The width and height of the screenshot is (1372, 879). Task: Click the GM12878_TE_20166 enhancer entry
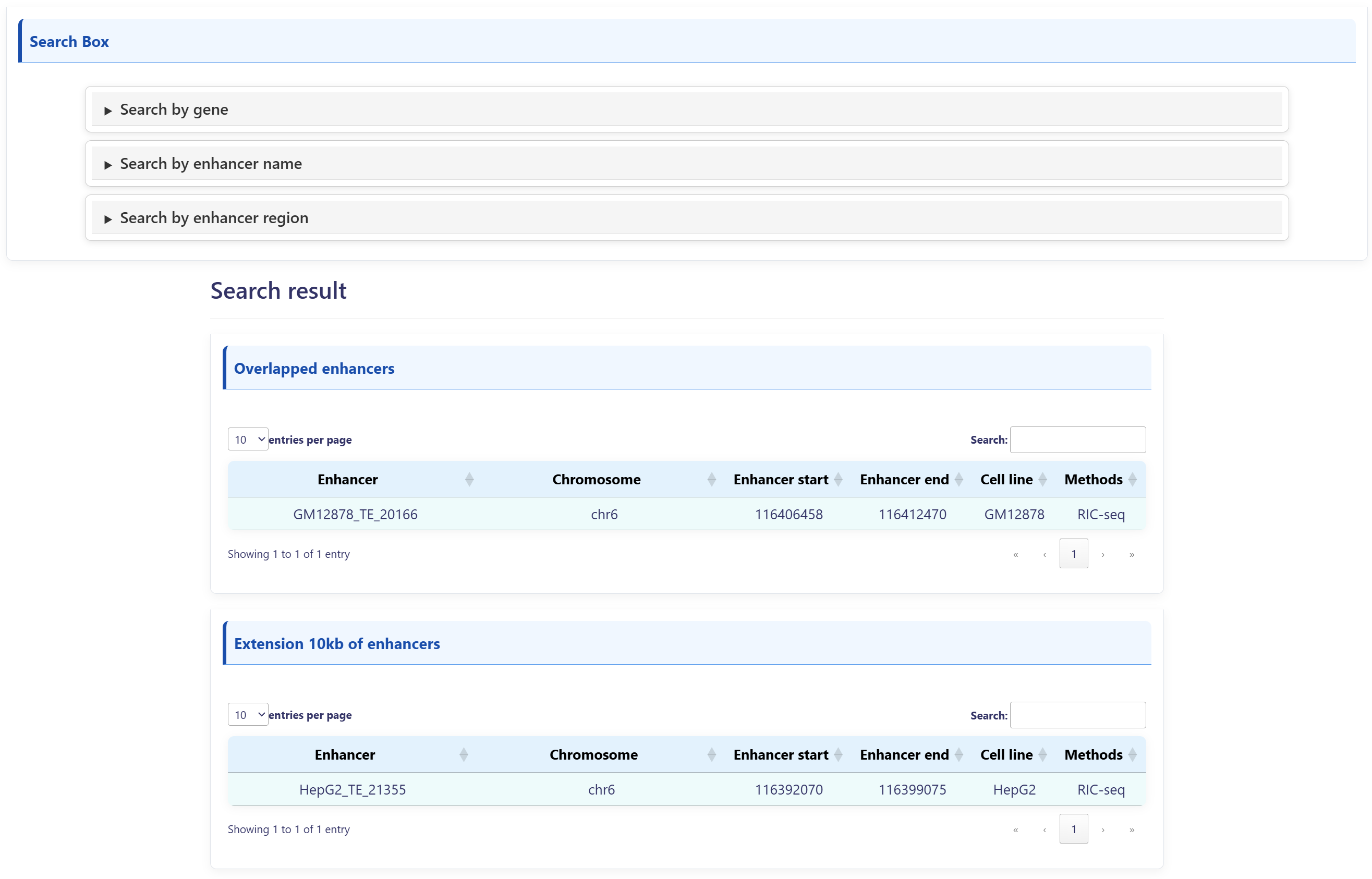355,514
